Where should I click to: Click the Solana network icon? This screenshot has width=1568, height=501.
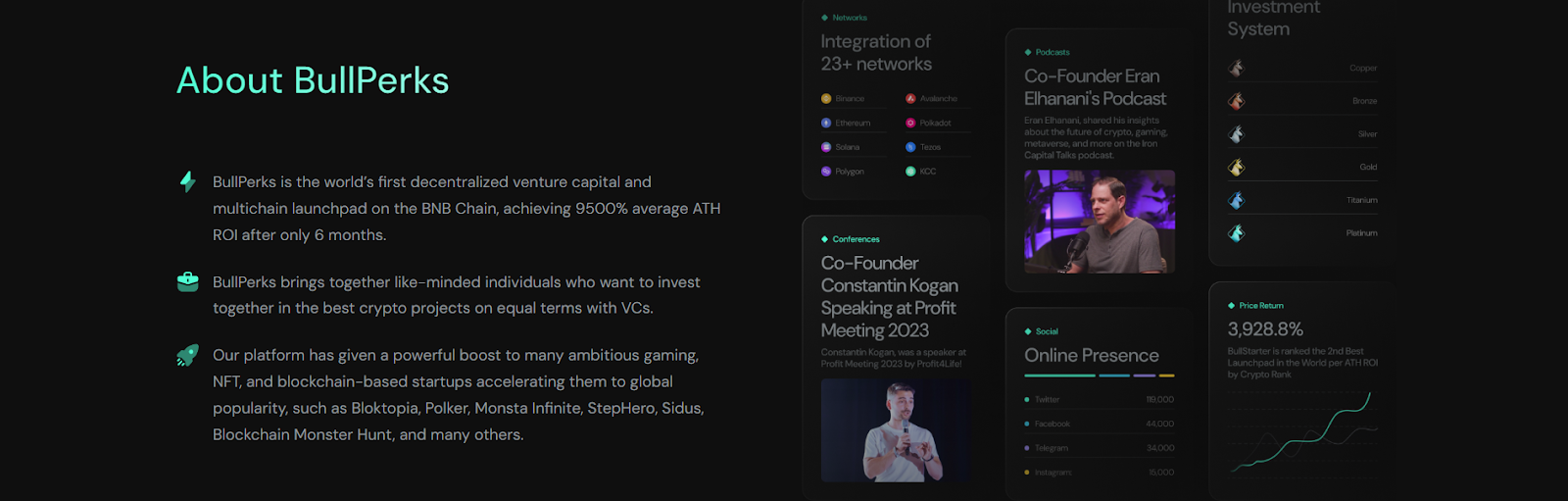pos(826,147)
